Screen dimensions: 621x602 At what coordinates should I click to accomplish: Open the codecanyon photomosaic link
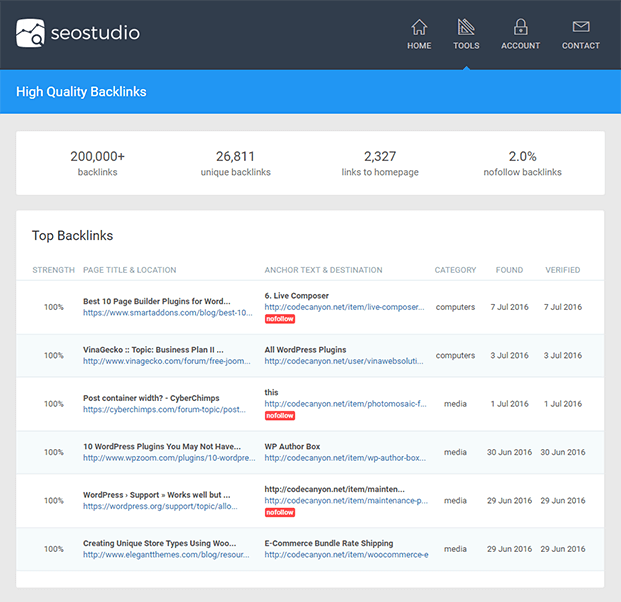(x=345, y=404)
